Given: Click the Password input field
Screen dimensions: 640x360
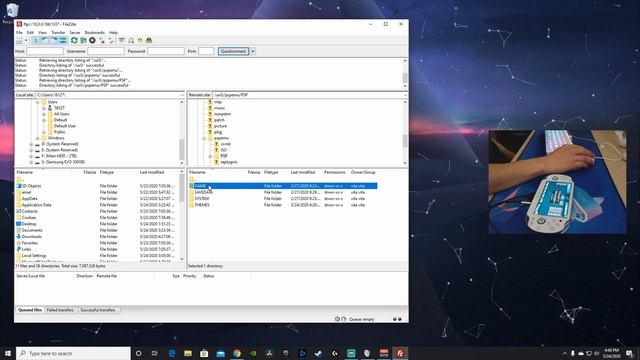Looking at the screenshot, I should (166, 51).
